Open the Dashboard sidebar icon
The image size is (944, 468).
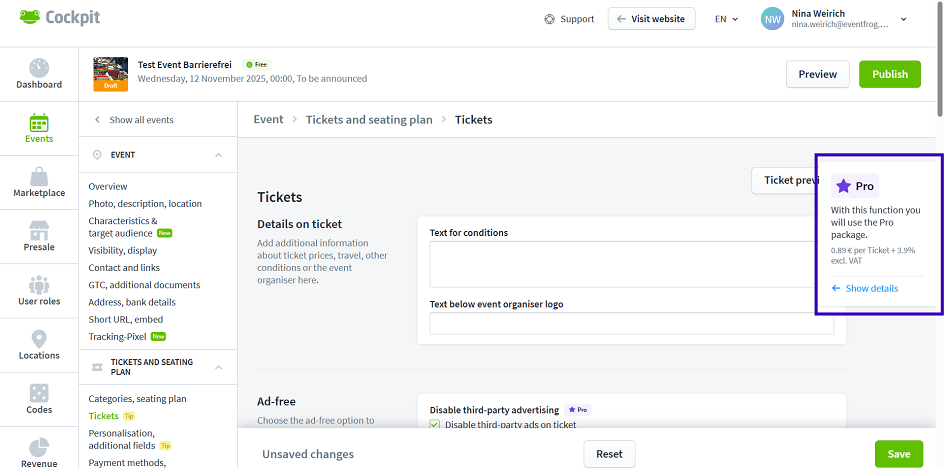click(39, 69)
